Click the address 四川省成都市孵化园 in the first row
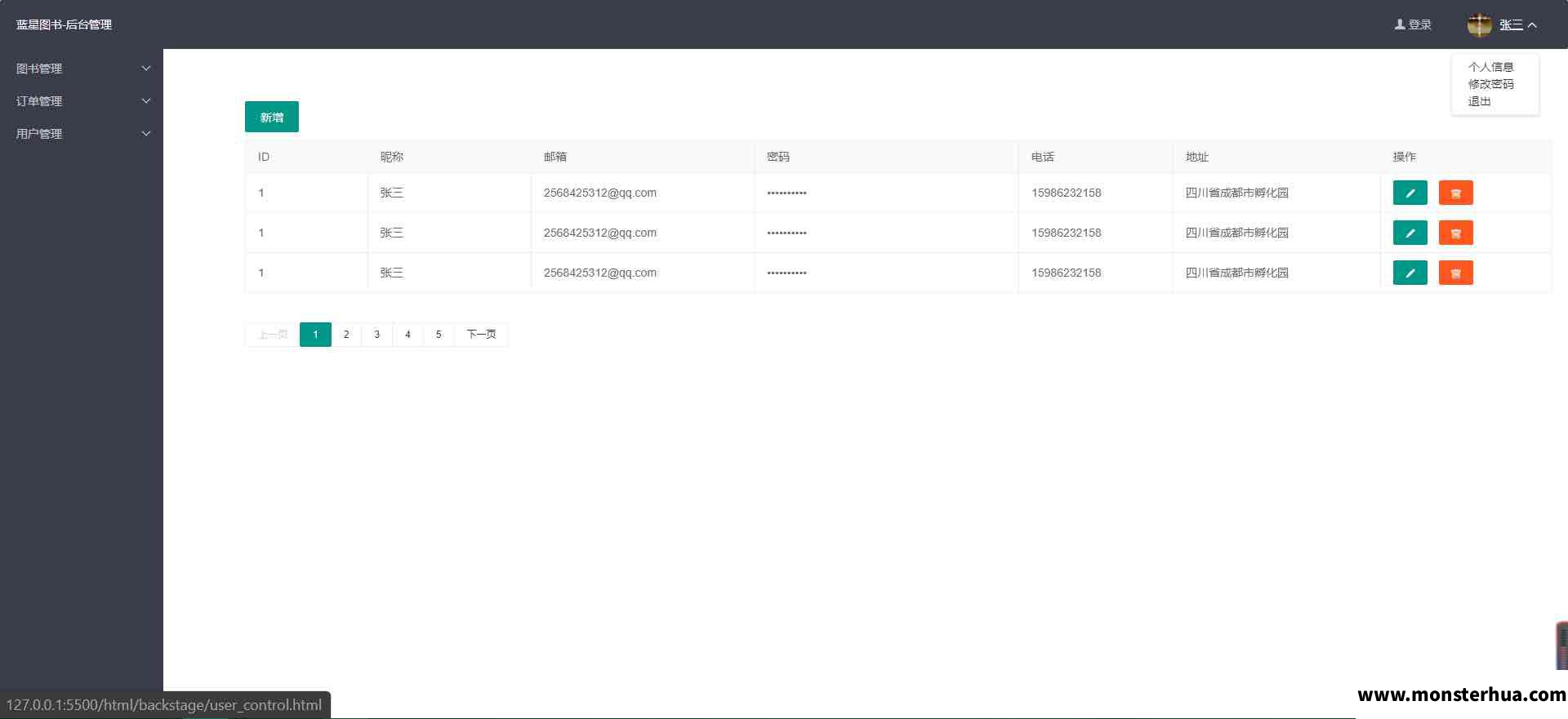The width and height of the screenshot is (1568, 719). [x=1237, y=193]
